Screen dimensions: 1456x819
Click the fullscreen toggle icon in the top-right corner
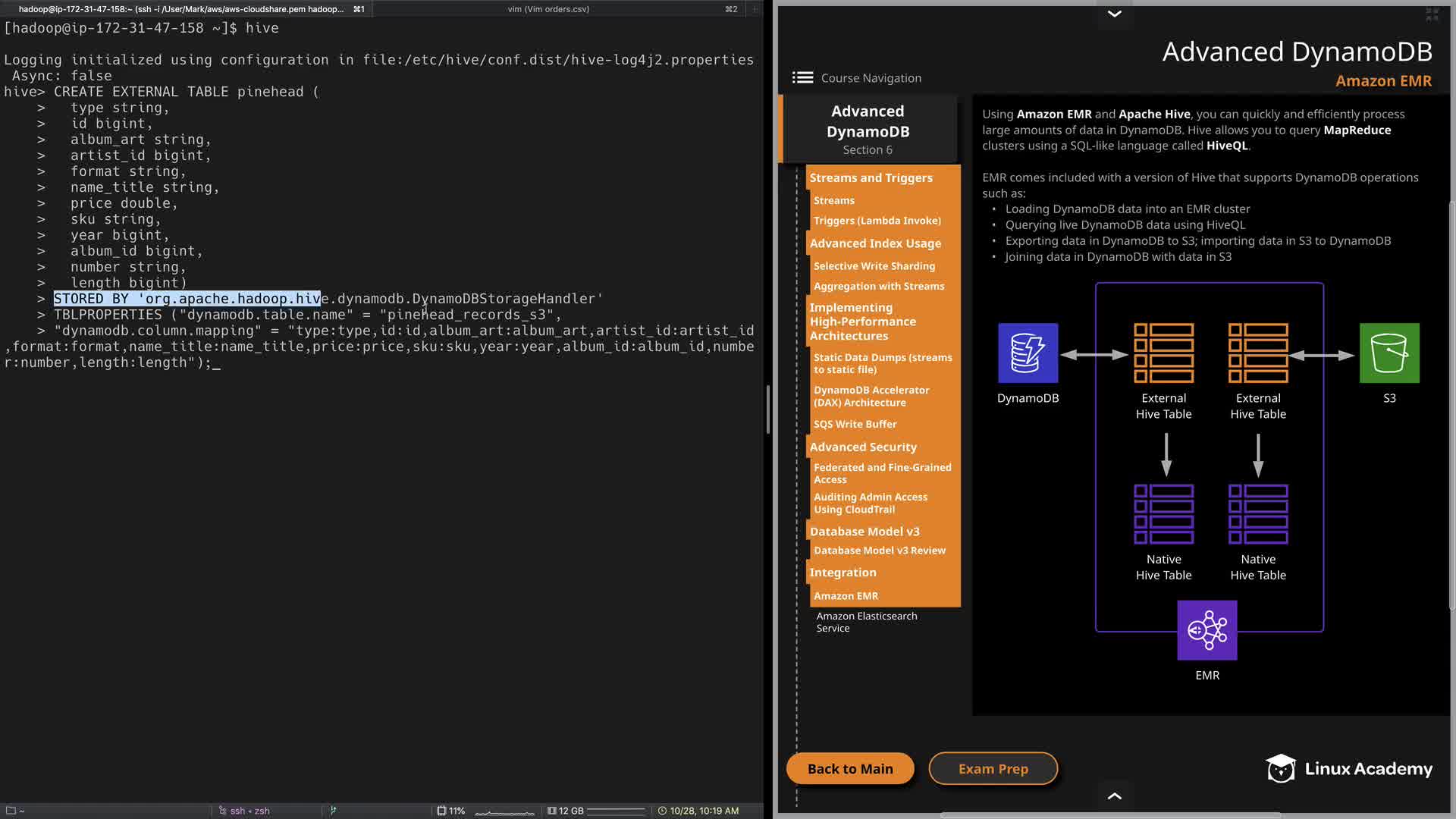click(x=1432, y=14)
